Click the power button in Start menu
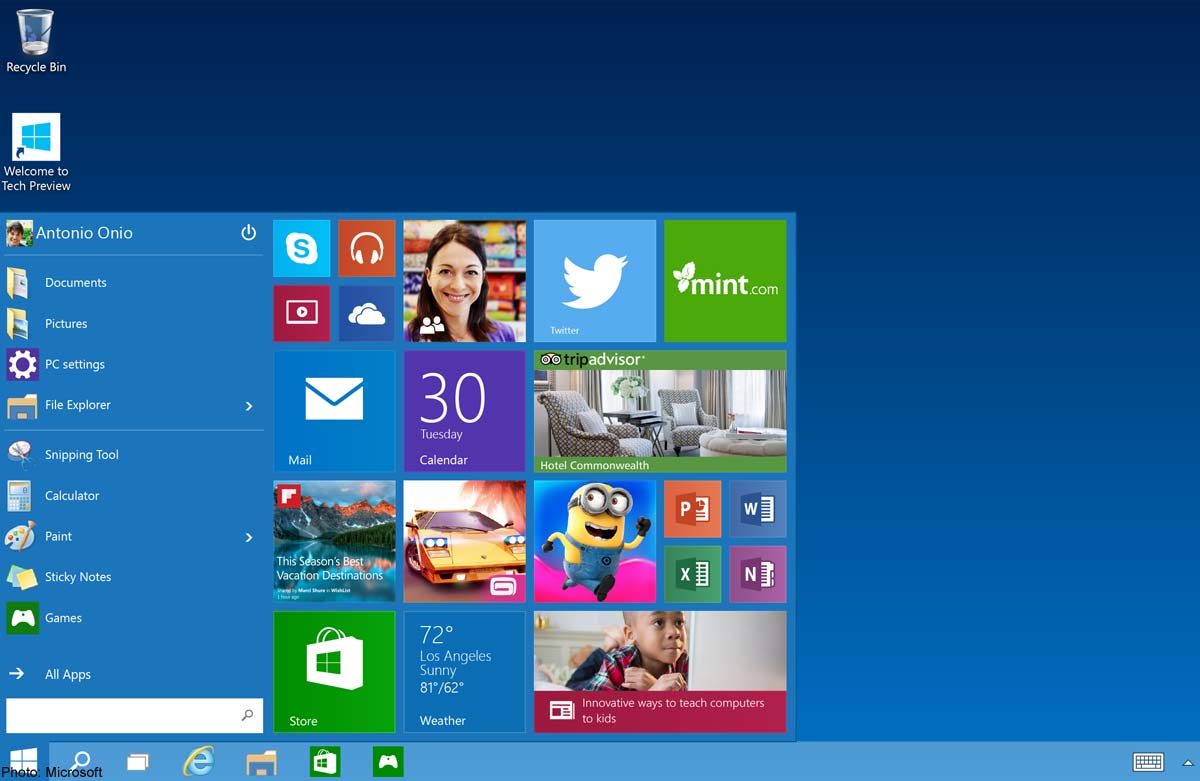Image resolution: width=1200 pixels, height=781 pixels. 249,233
